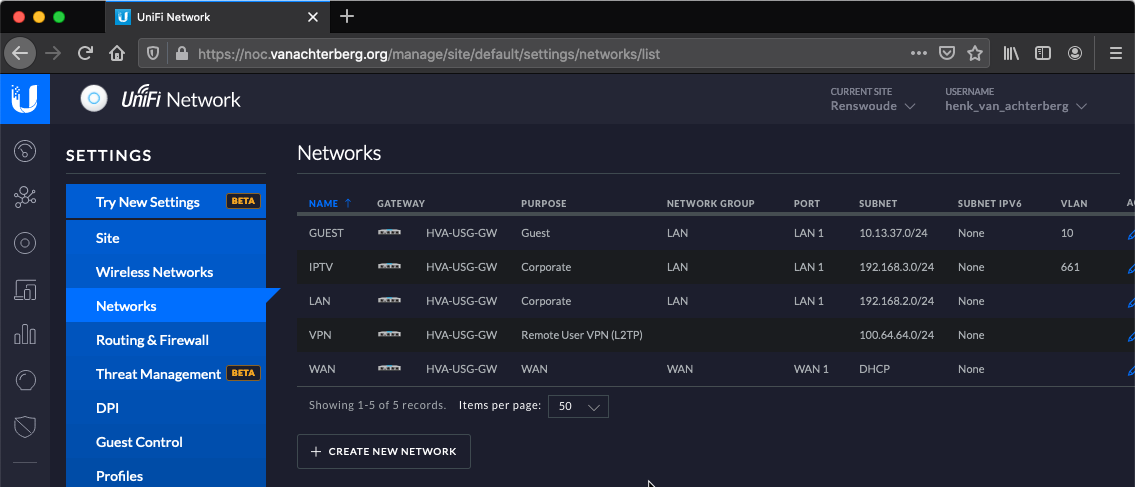Select the Networks settings section
1135x487 pixels.
[166, 306]
